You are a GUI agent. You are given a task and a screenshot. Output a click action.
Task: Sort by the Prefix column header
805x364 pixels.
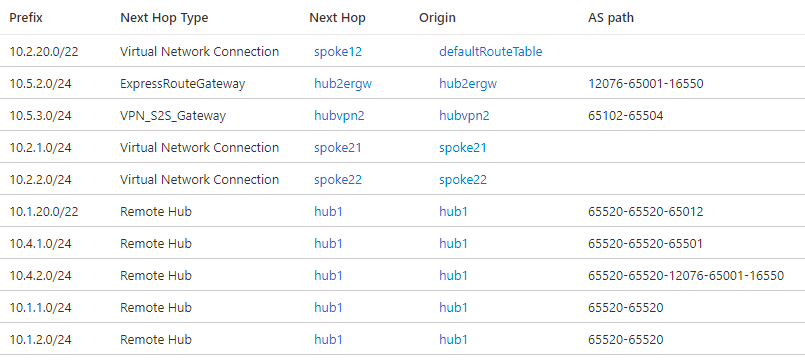coord(26,17)
